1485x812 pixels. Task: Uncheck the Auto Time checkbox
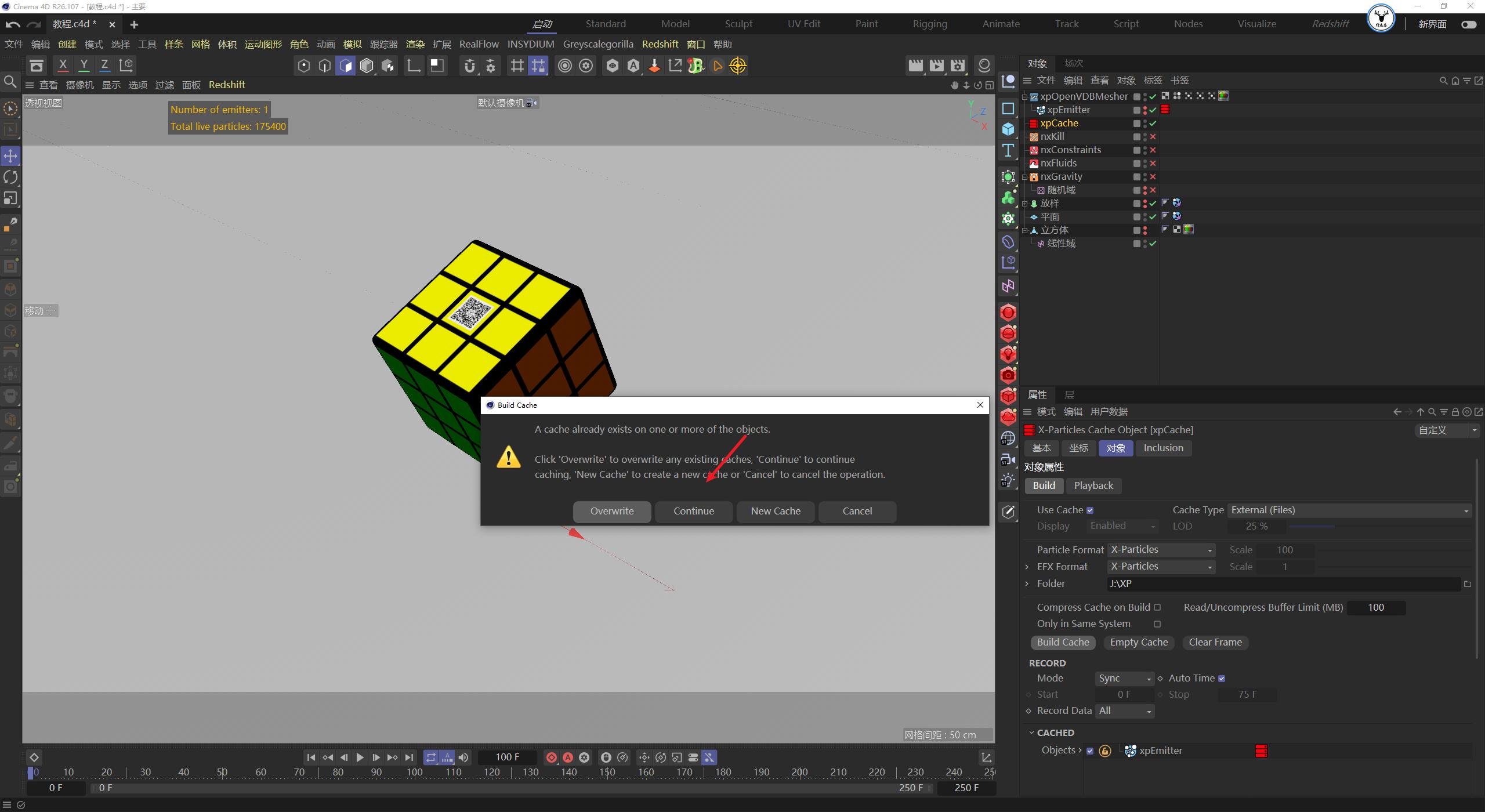click(1221, 677)
